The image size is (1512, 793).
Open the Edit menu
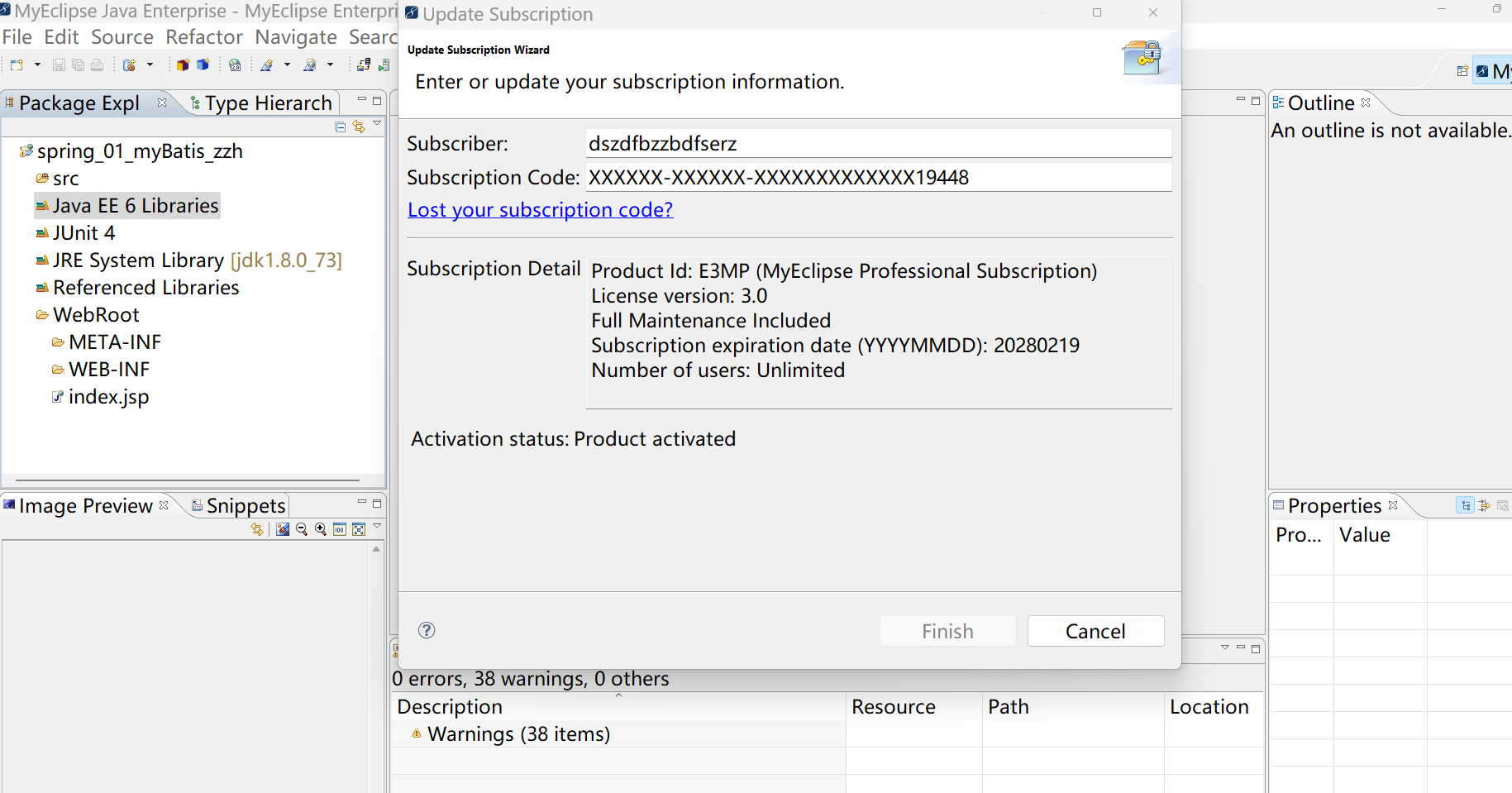click(x=61, y=37)
